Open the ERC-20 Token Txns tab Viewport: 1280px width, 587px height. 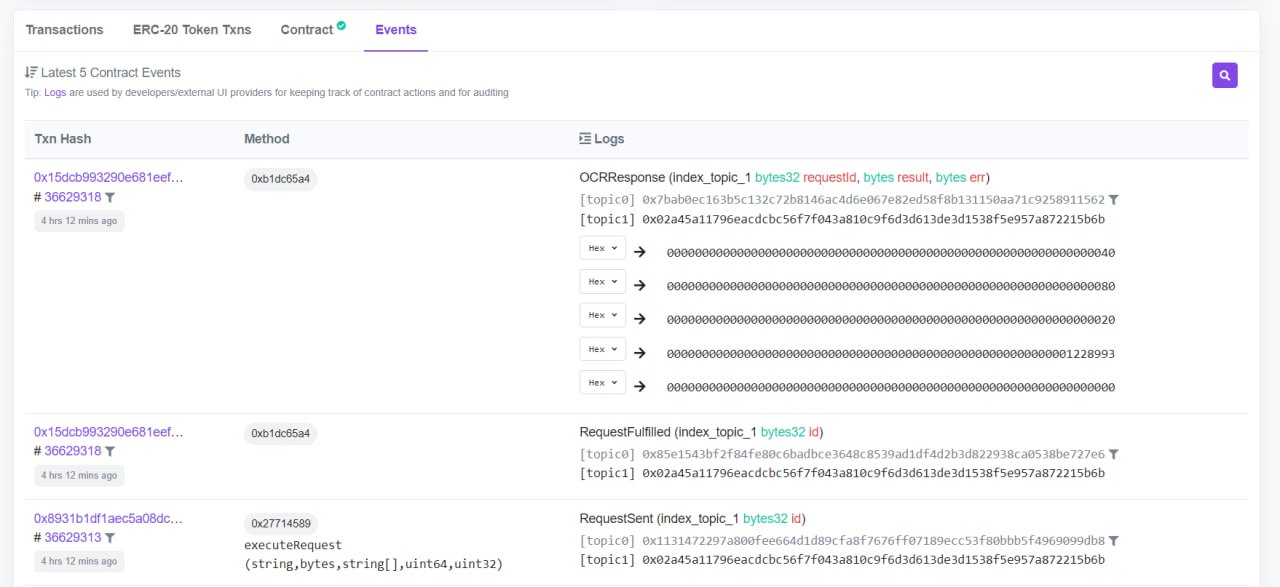coord(192,30)
